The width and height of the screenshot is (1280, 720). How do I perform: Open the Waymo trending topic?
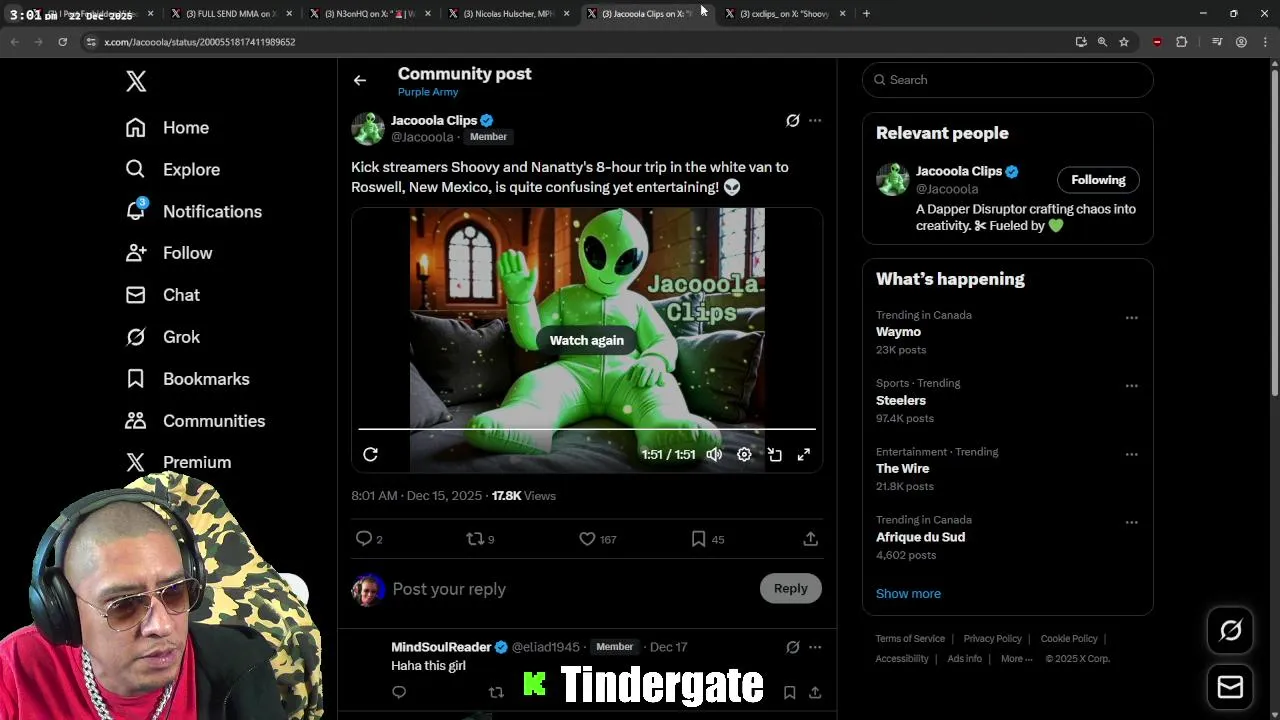(x=898, y=332)
